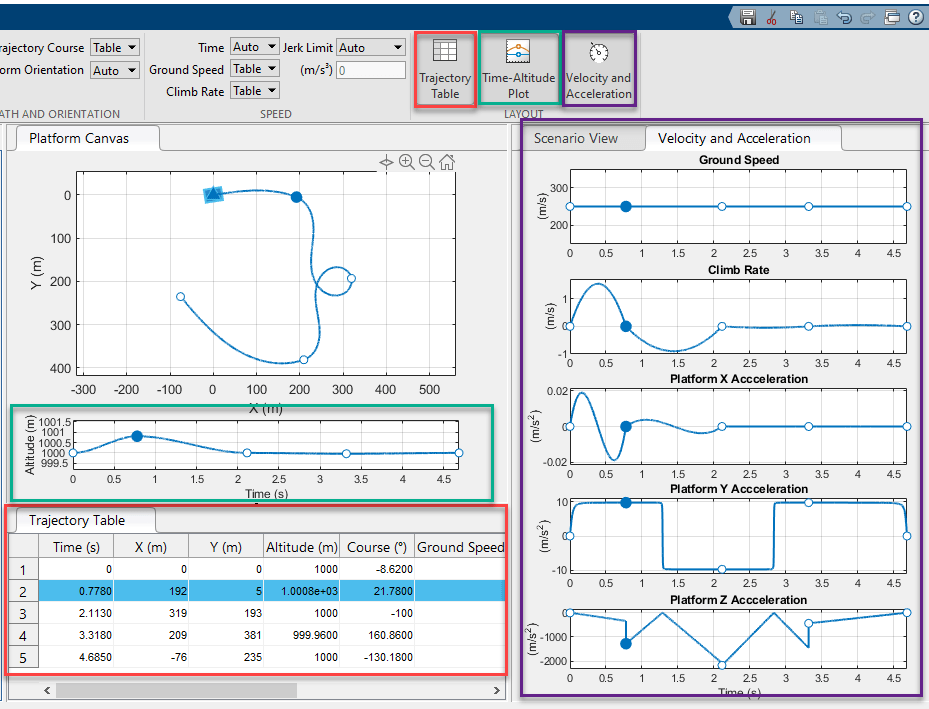929x709 pixels.
Task: Restore the canvas view with the home icon
Action: coord(447,162)
